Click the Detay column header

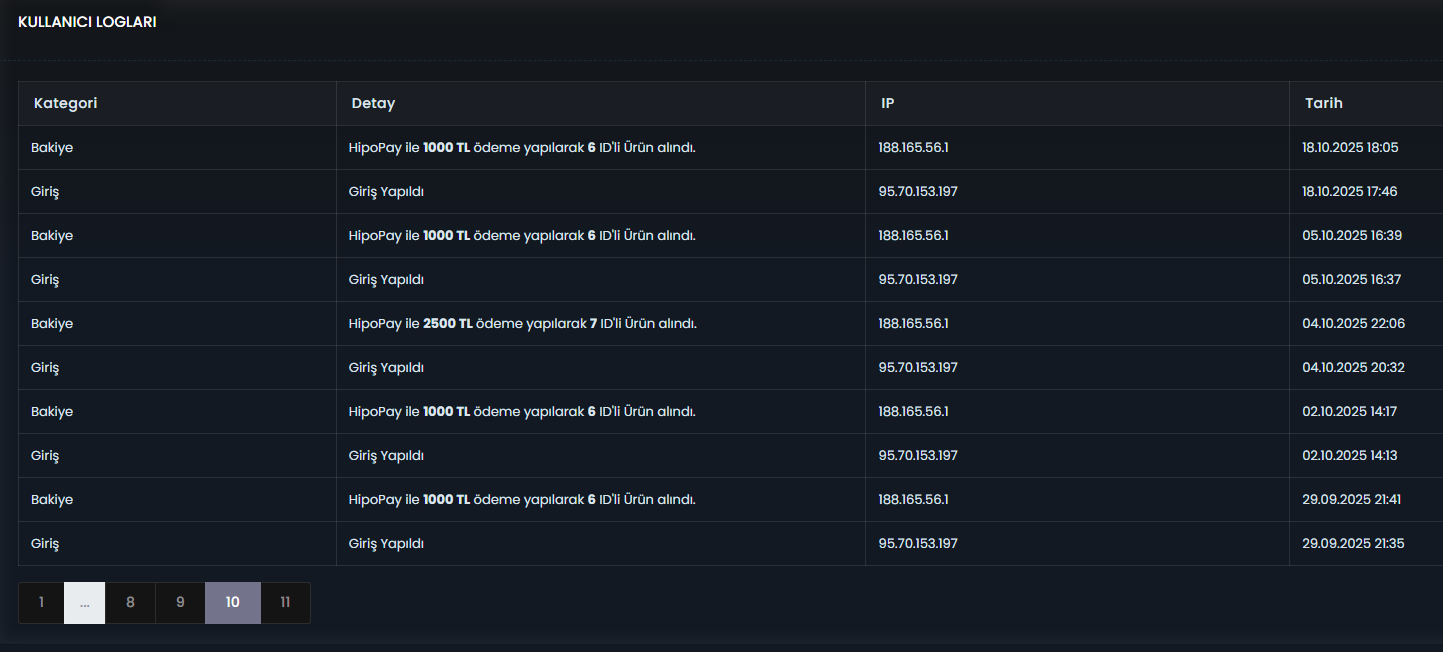pyautogui.click(x=373, y=103)
